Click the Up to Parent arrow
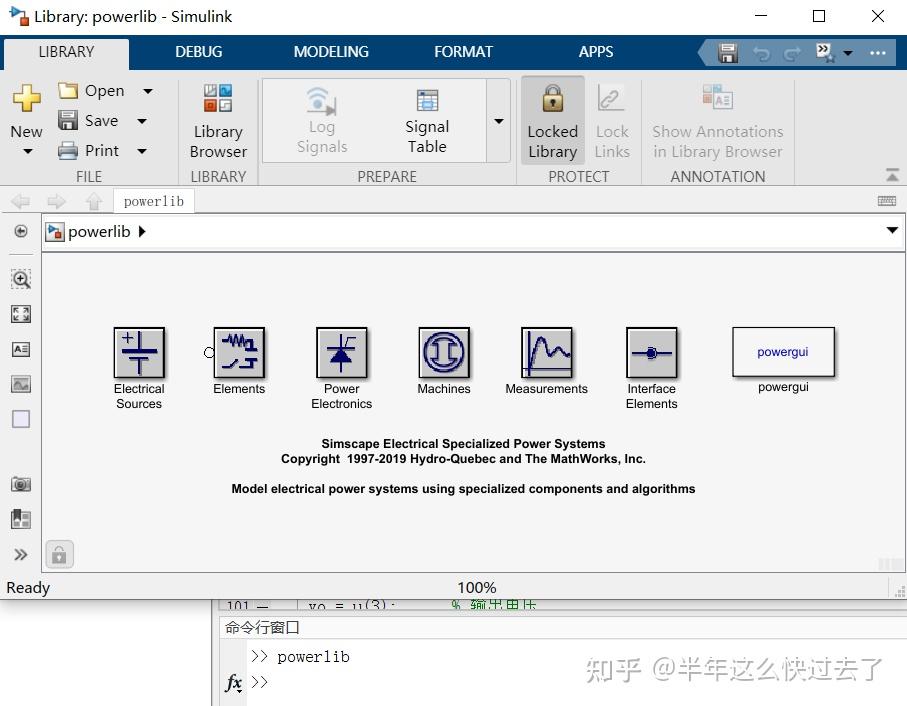 (x=94, y=201)
